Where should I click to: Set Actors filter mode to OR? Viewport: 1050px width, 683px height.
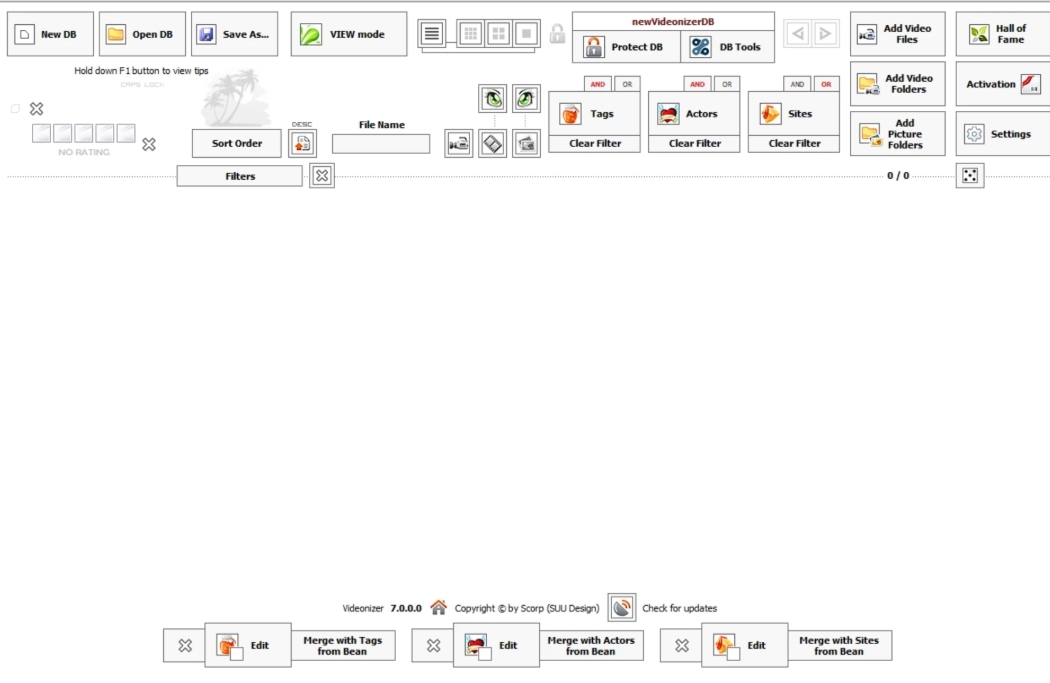tap(727, 84)
